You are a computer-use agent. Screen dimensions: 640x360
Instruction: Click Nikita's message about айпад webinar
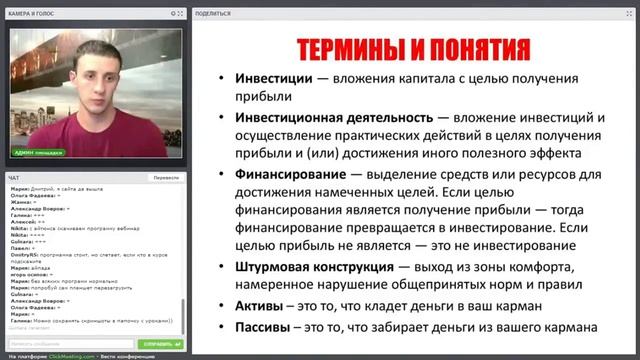(x=75, y=229)
